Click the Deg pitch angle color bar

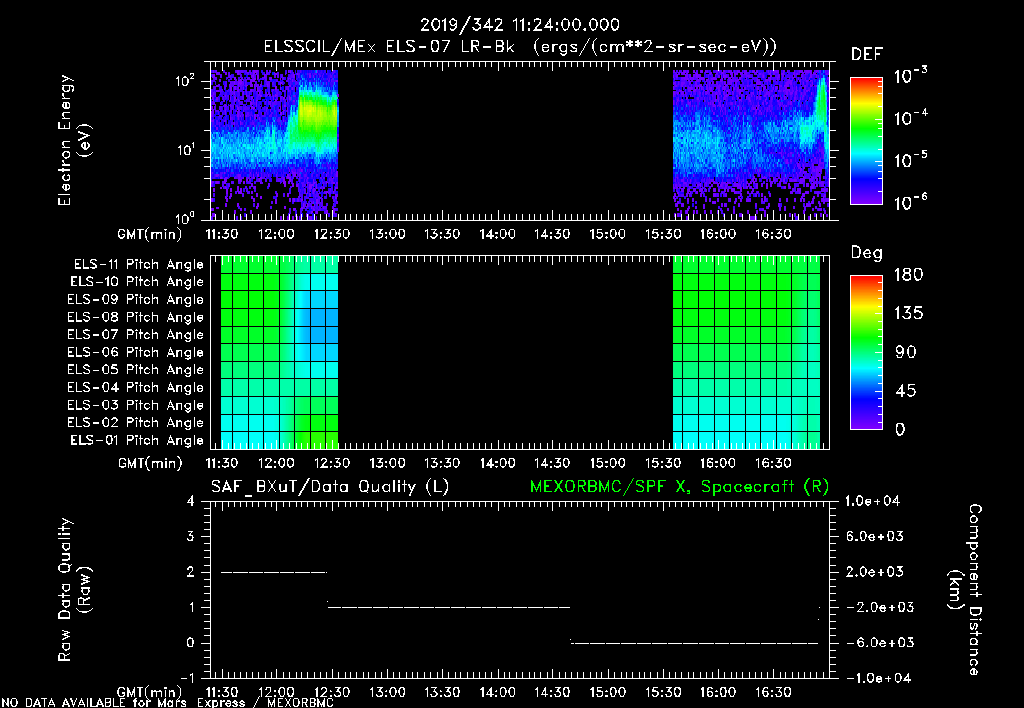click(866, 352)
